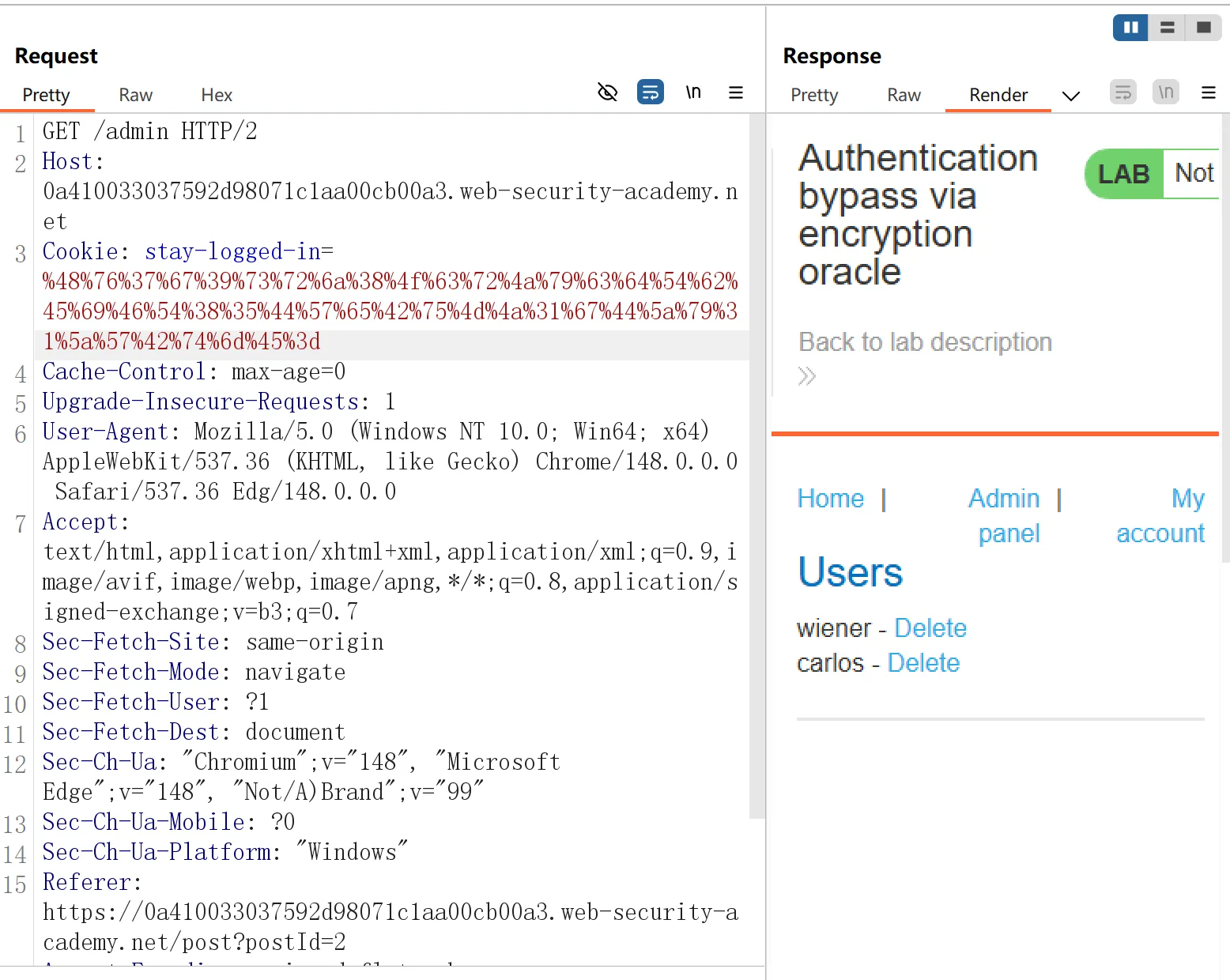Toggle hide non-printable characters eye icon in Request
1230x980 pixels.
pos(607,92)
